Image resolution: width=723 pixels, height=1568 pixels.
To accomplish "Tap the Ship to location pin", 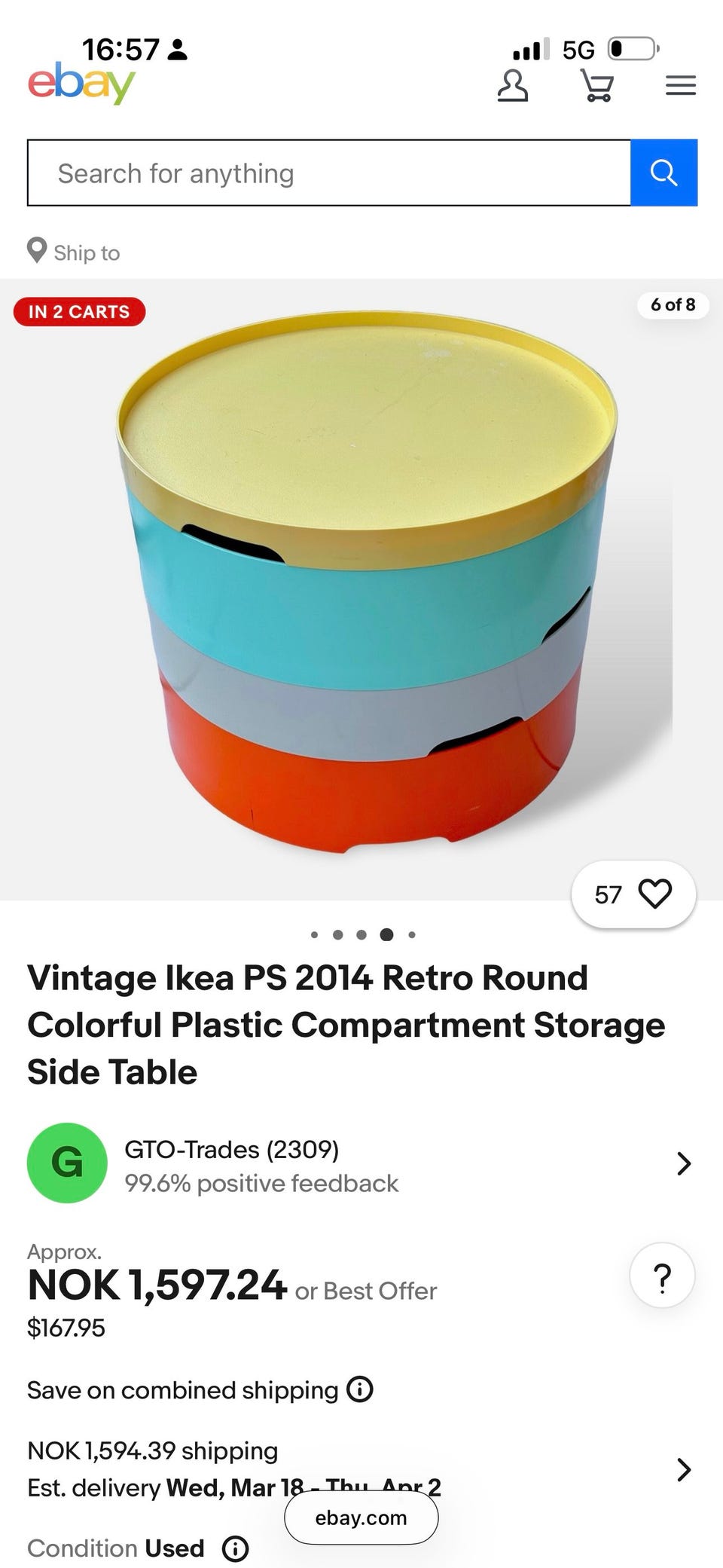I will coord(37,251).
